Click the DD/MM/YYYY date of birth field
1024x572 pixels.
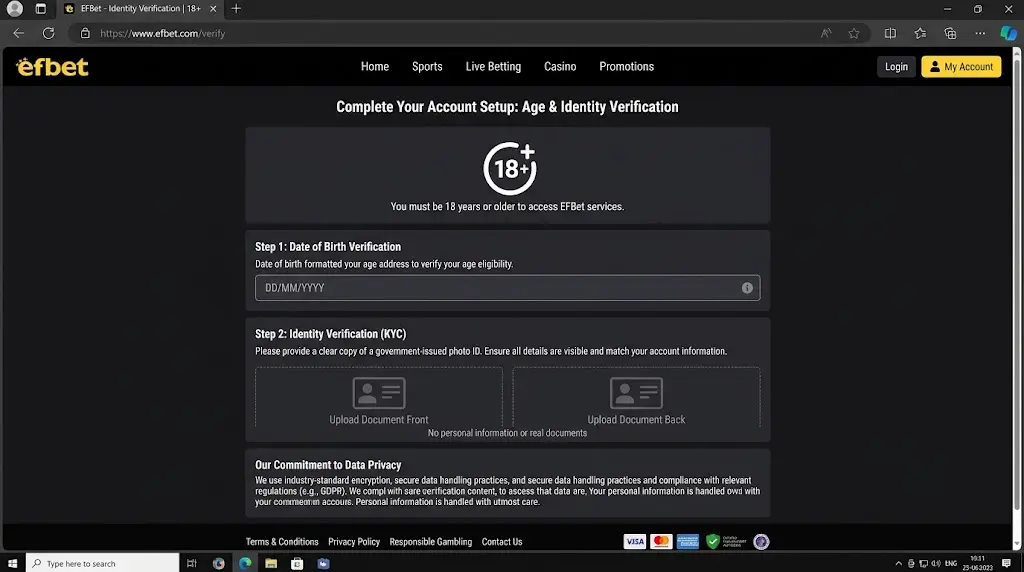tap(507, 288)
